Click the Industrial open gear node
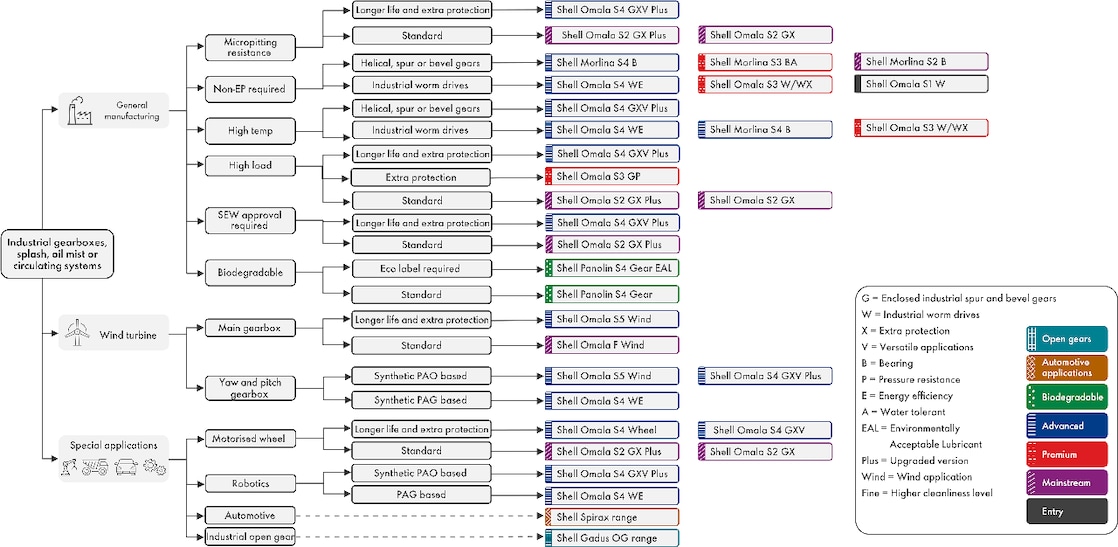The width and height of the screenshot is (1118, 547). [x=250, y=535]
